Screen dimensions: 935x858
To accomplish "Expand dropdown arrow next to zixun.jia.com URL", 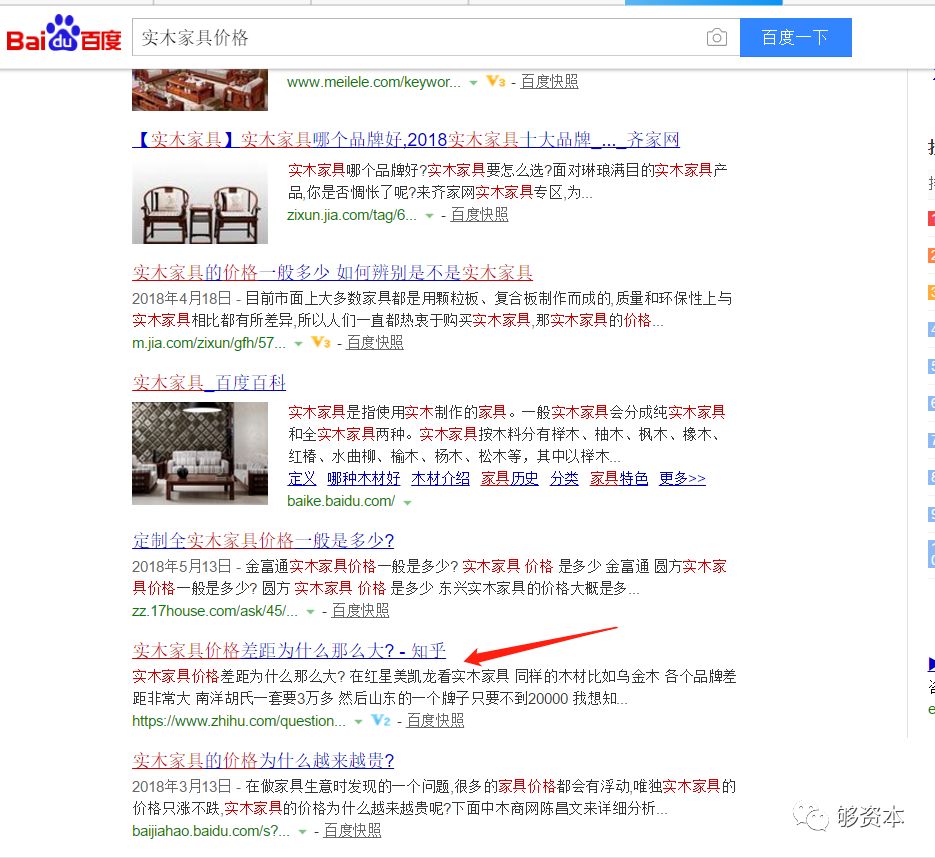I will [429, 216].
